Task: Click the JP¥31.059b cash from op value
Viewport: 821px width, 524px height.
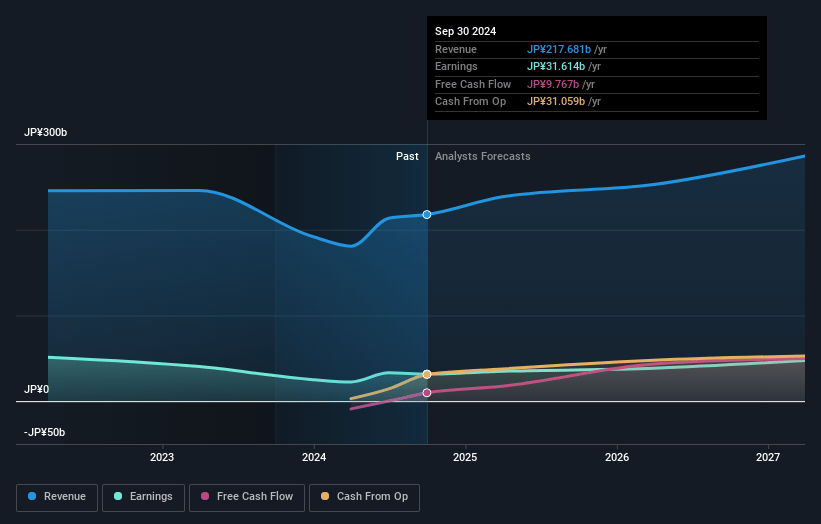Action: pyautogui.click(x=556, y=102)
